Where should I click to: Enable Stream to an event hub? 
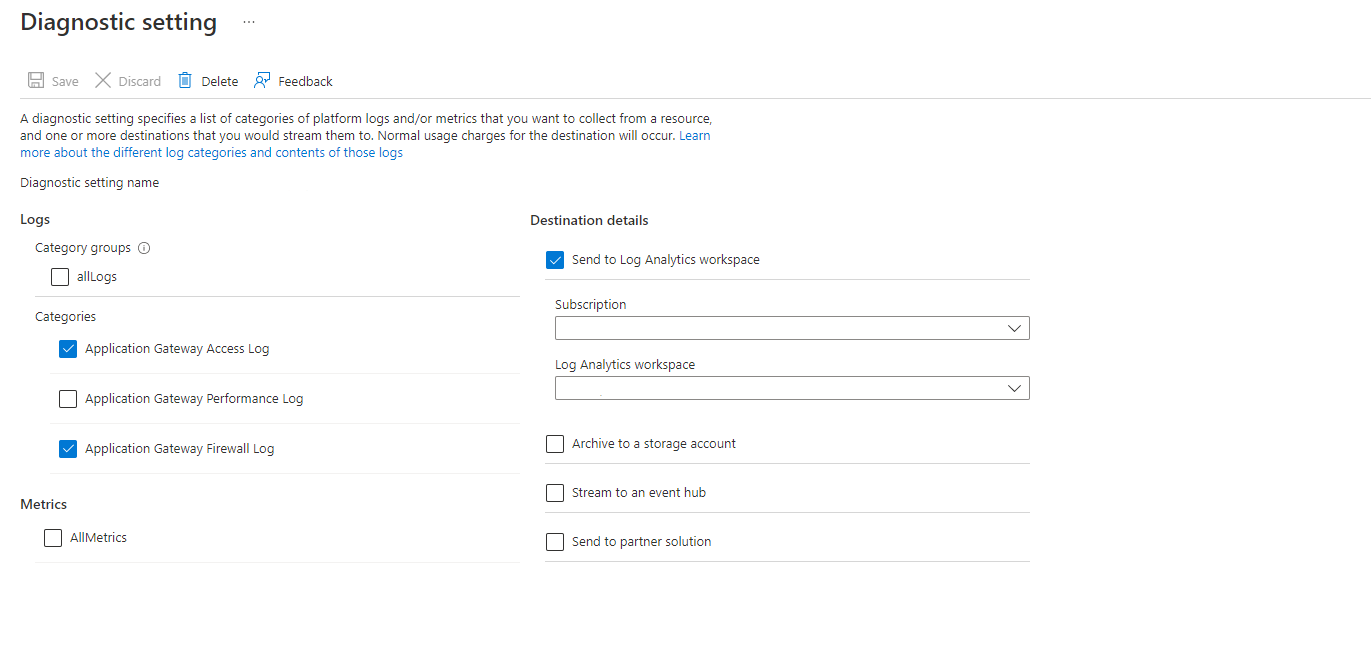click(x=555, y=493)
